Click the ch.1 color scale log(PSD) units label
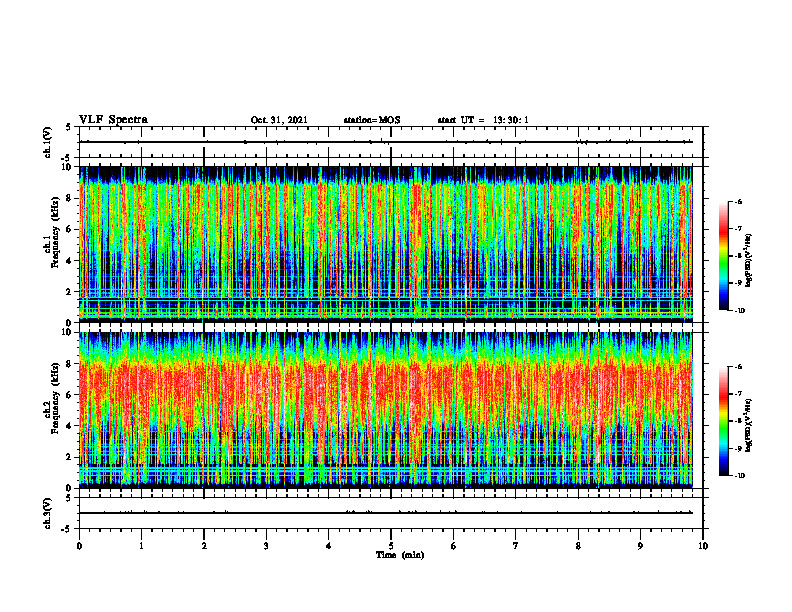 tap(749, 261)
